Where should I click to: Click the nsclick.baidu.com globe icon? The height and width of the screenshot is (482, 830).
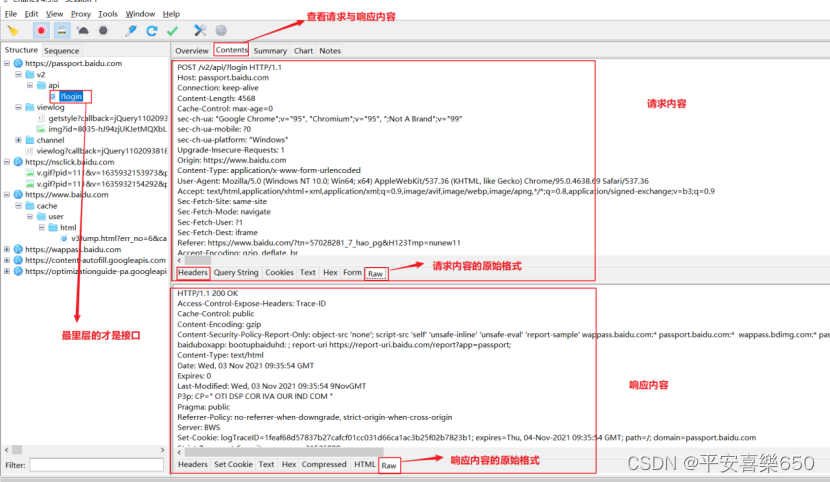pos(18,162)
